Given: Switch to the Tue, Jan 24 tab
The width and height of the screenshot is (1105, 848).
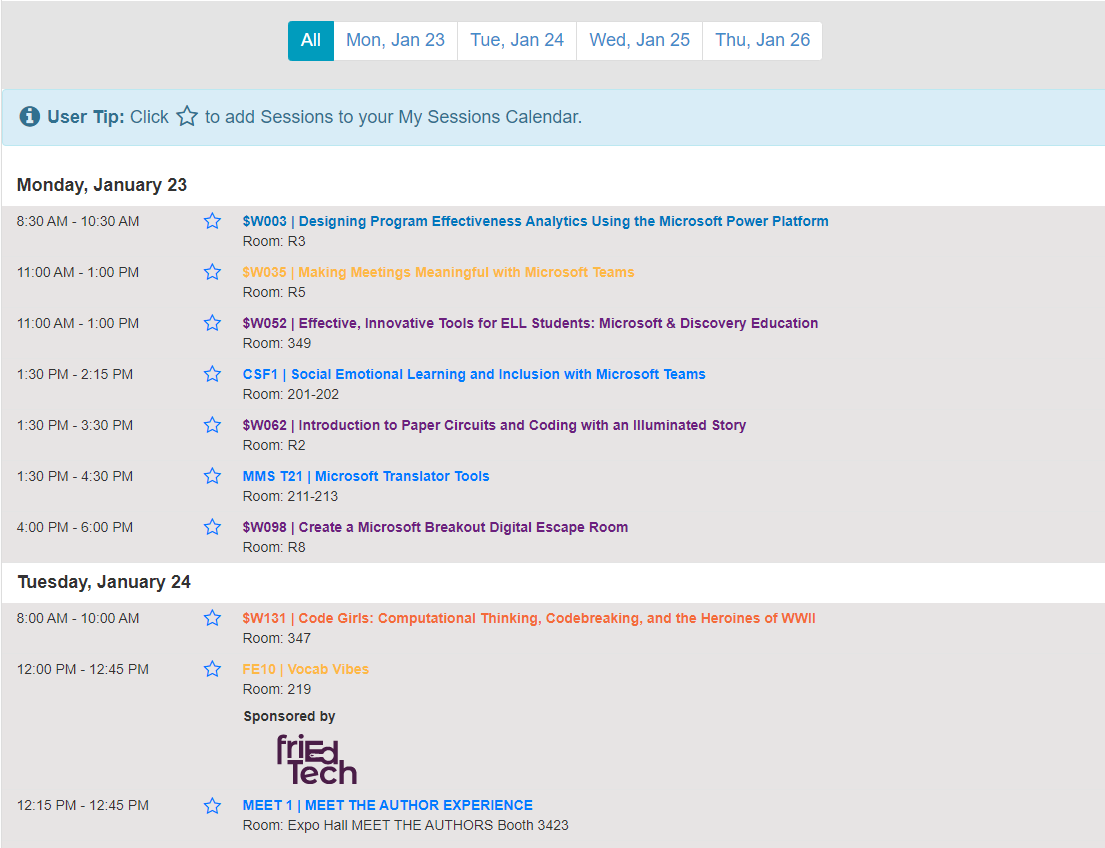Looking at the screenshot, I should [x=517, y=40].
